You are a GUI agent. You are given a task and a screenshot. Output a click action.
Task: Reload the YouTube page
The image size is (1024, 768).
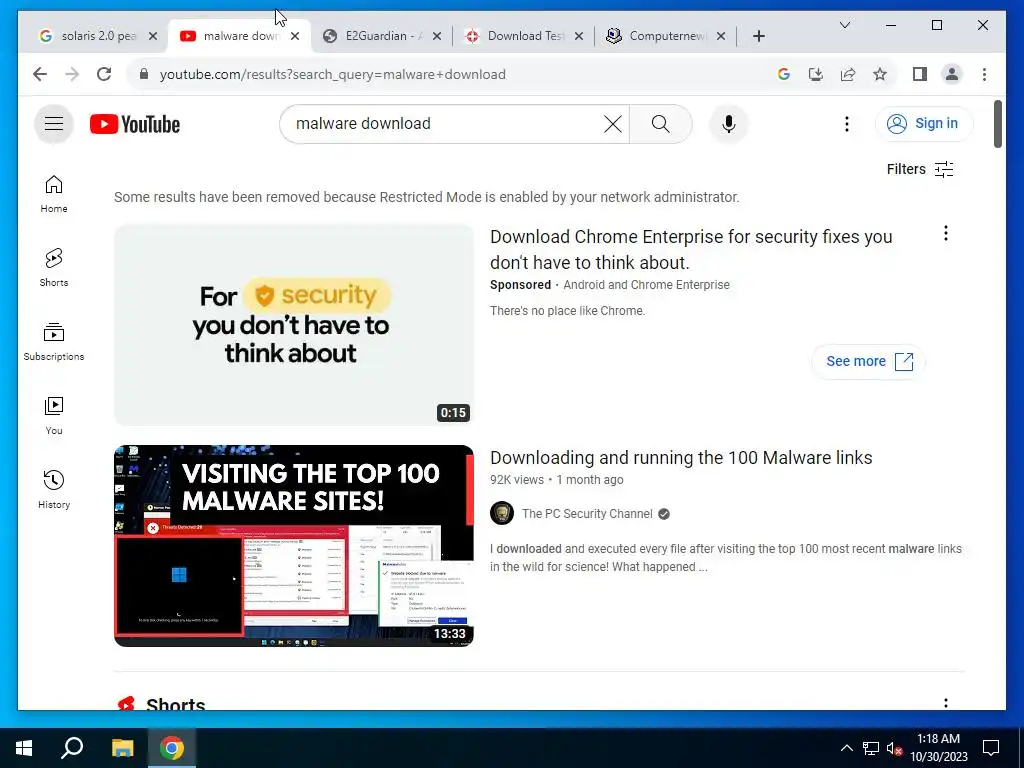pos(104,74)
